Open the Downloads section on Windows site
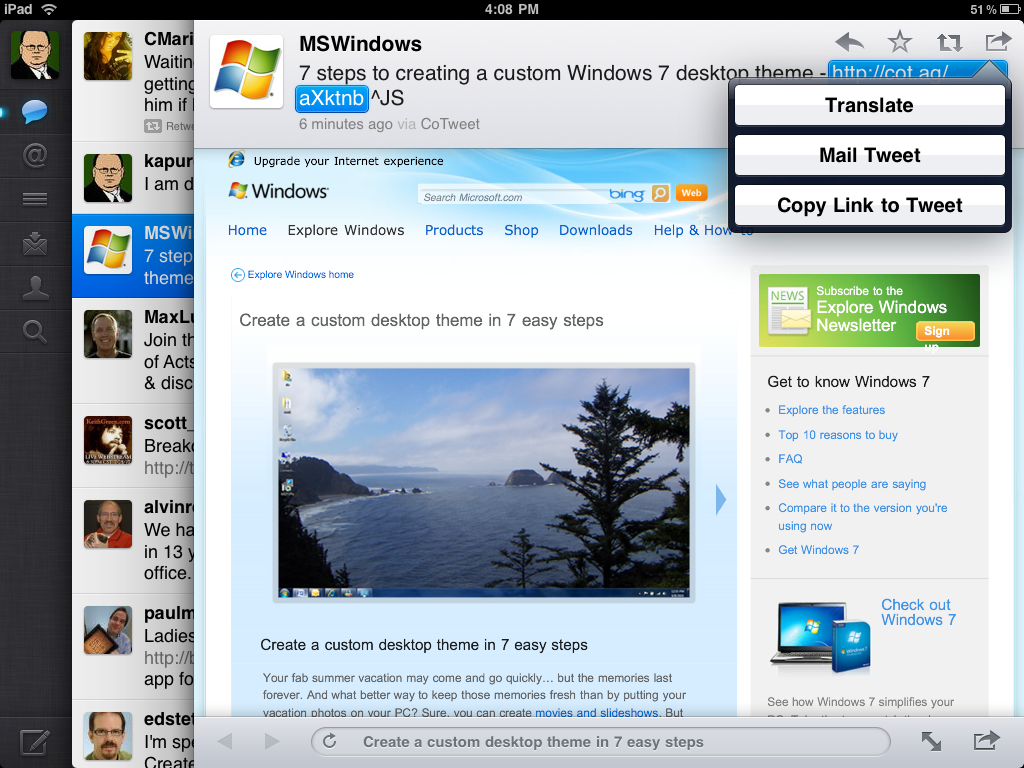The image size is (1024, 768). coord(595,230)
